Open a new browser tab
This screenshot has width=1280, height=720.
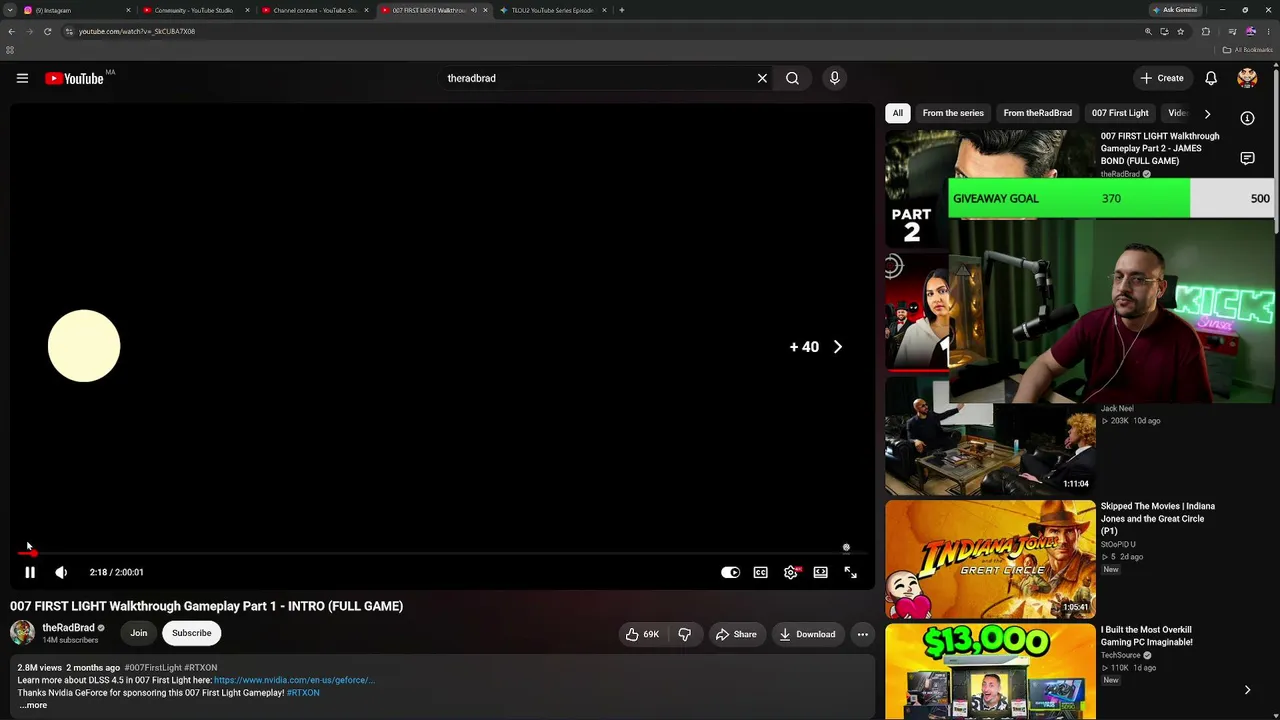(622, 10)
